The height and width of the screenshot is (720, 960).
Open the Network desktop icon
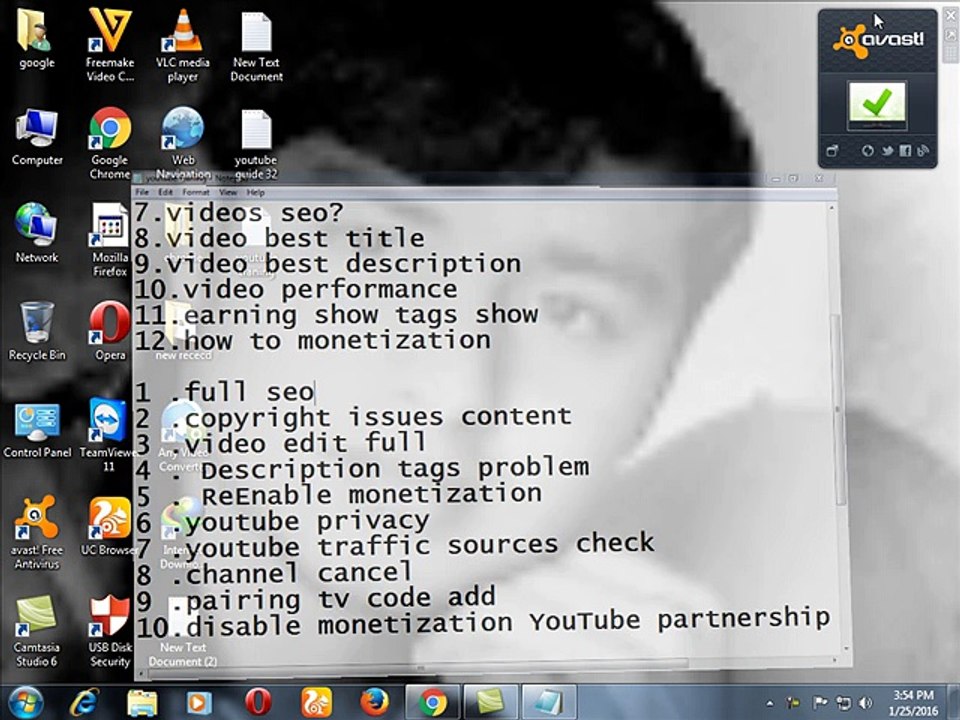click(x=37, y=233)
